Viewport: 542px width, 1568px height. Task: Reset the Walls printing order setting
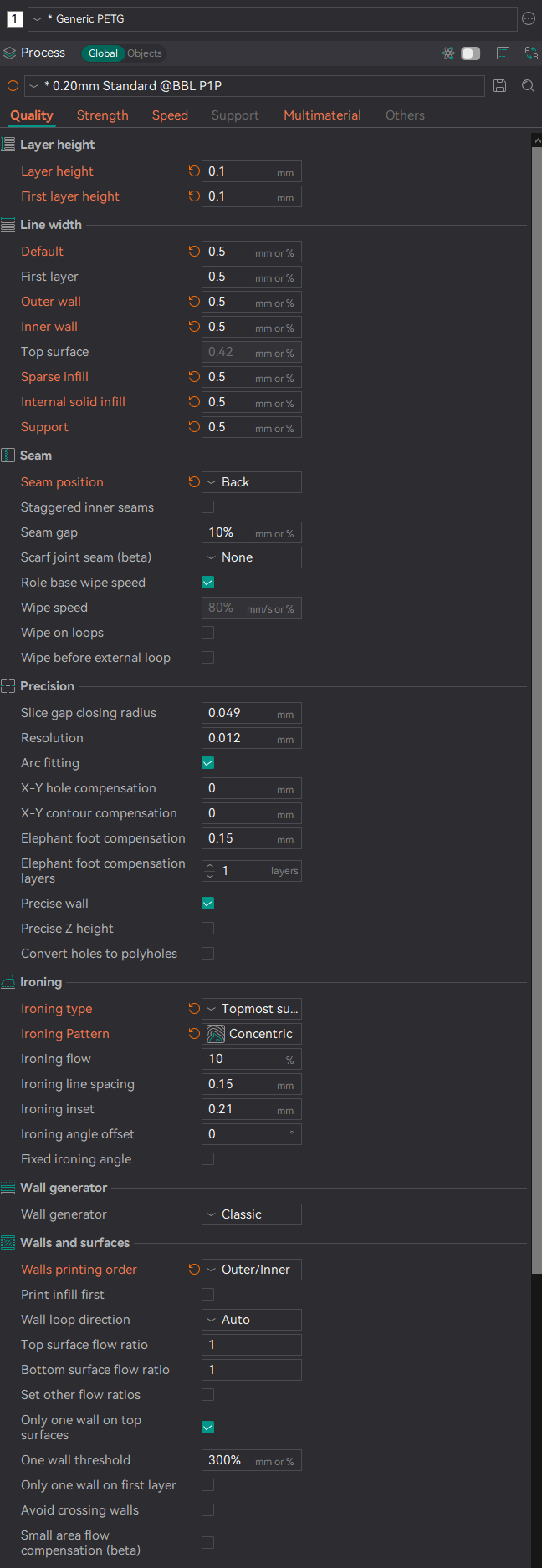[194, 1270]
